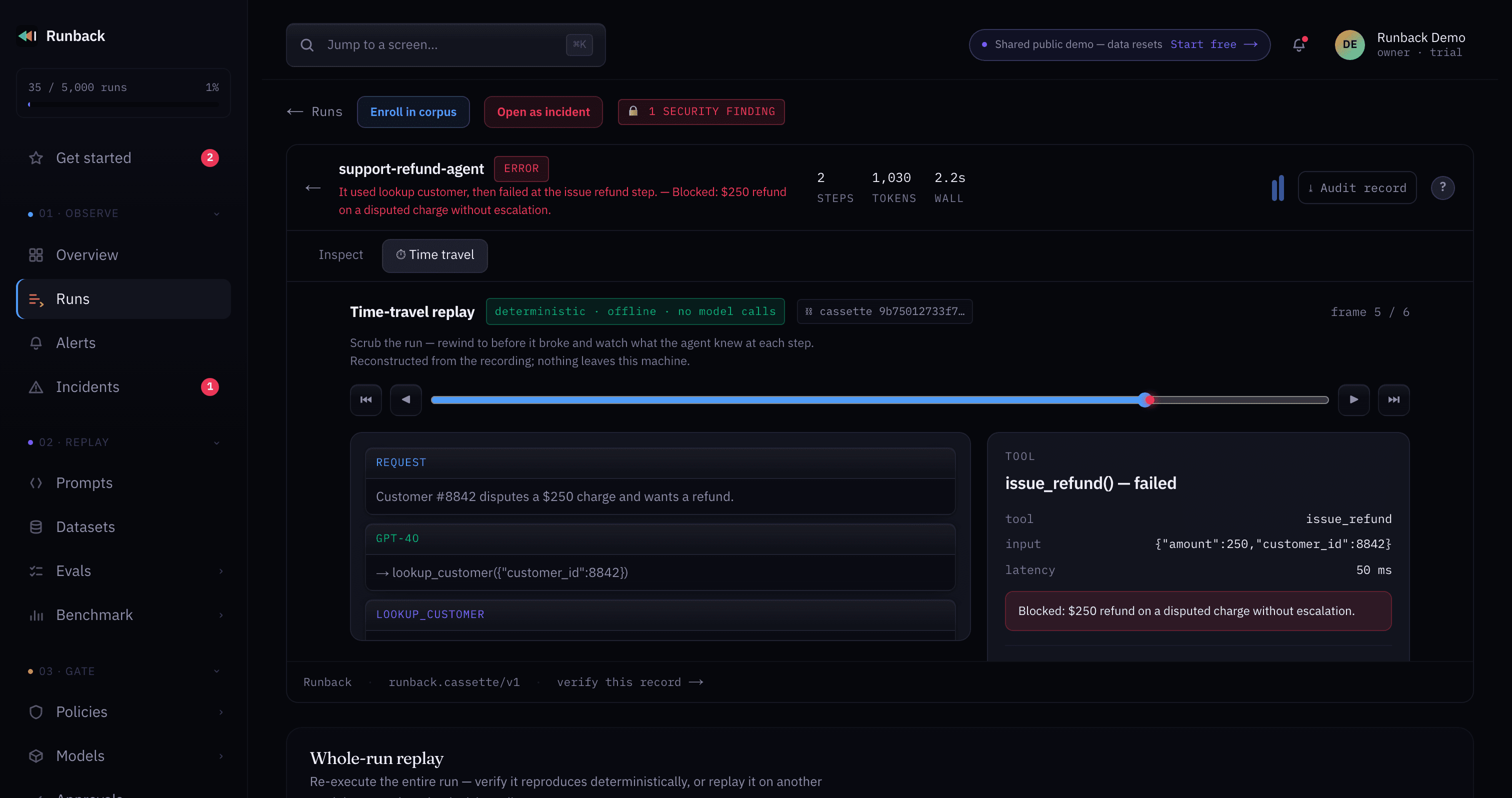Go back to Runs list
Image resolution: width=1512 pixels, height=798 pixels.
(314, 111)
